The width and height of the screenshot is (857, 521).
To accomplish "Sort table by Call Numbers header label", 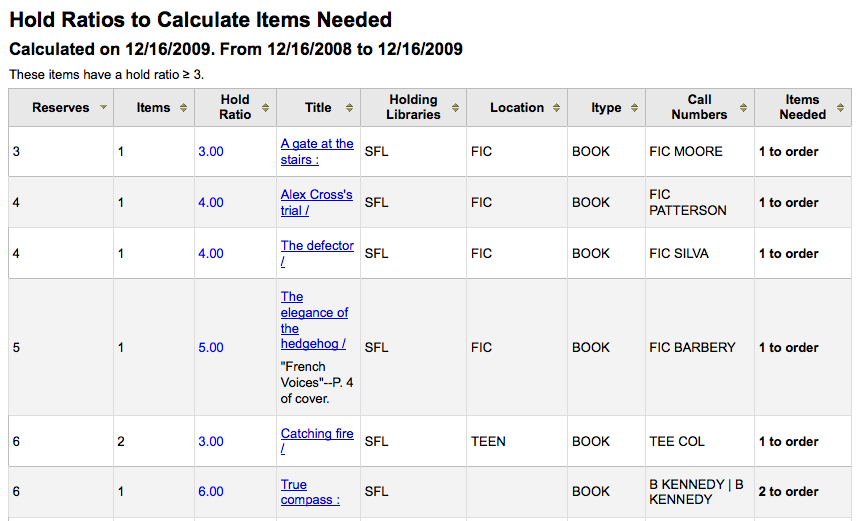I will coord(699,107).
